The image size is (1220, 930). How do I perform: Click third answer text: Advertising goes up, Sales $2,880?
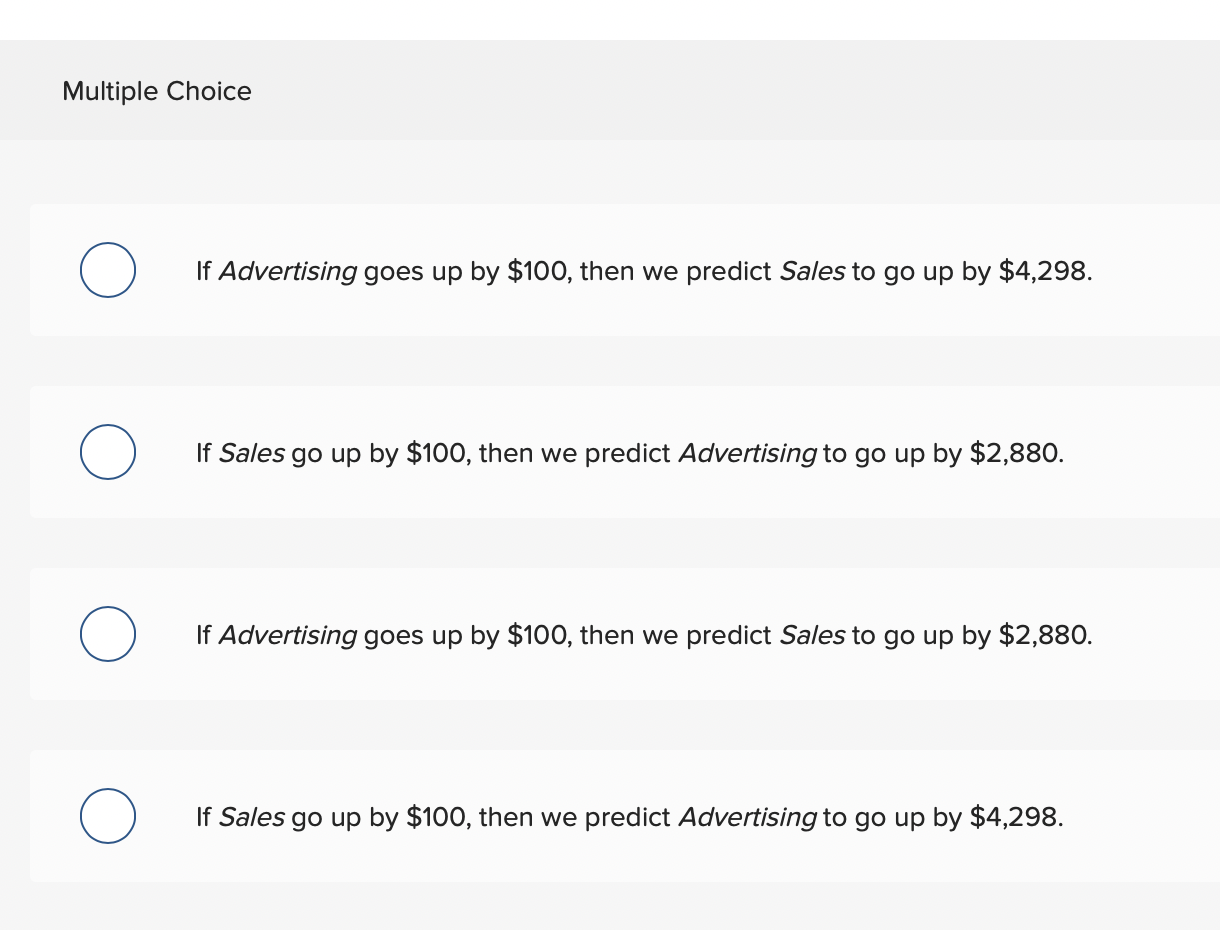point(644,636)
